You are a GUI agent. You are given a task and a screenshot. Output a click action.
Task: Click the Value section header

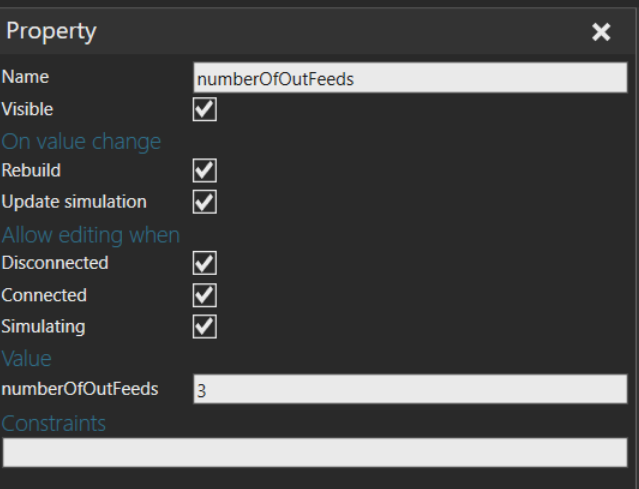coord(26,359)
